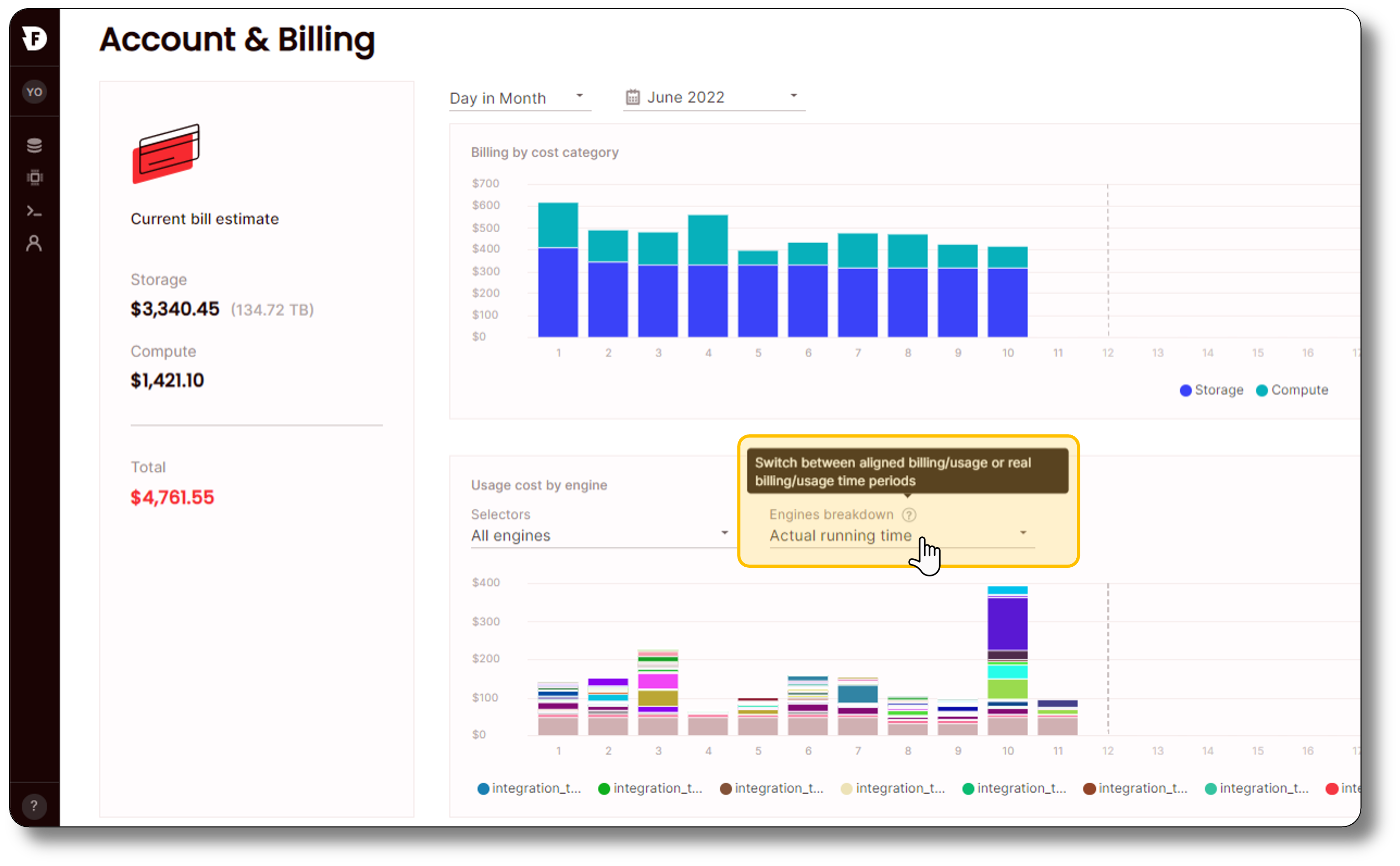Click the day 4 bar in cost category chart

(708, 276)
